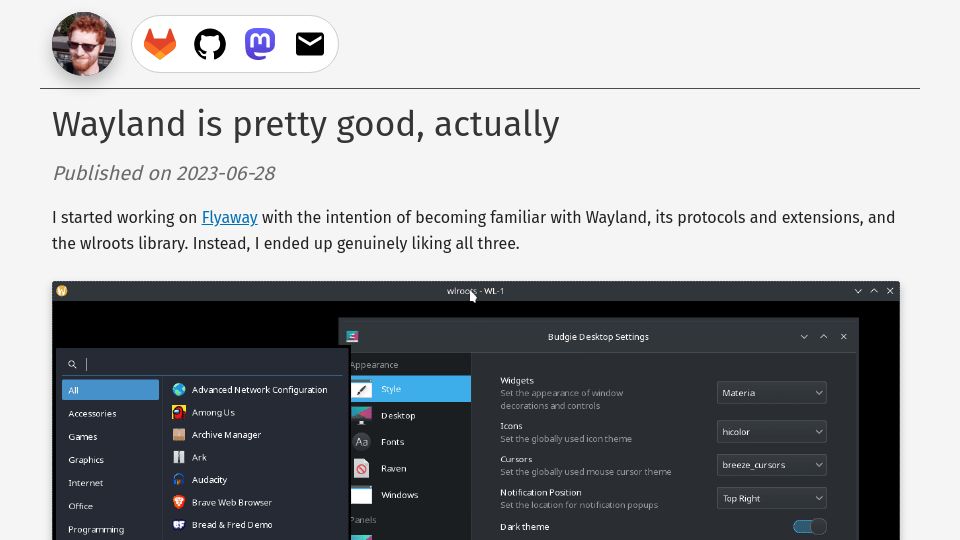Open the Widgets Materia dropdown
This screenshot has width=960, height=540.
pyautogui.click(x=771, y=393)
